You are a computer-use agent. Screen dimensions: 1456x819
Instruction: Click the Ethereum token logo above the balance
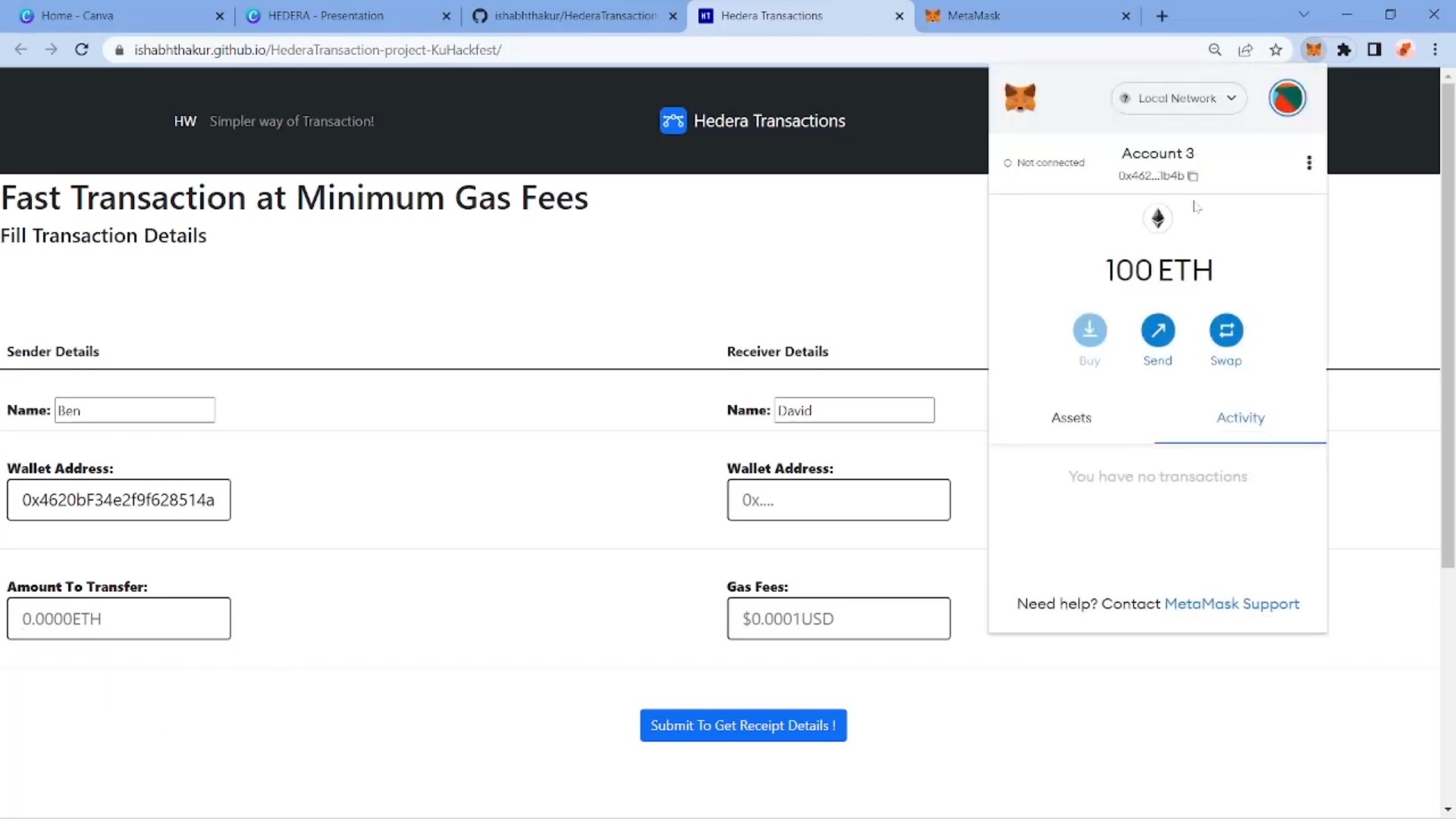1157,219
